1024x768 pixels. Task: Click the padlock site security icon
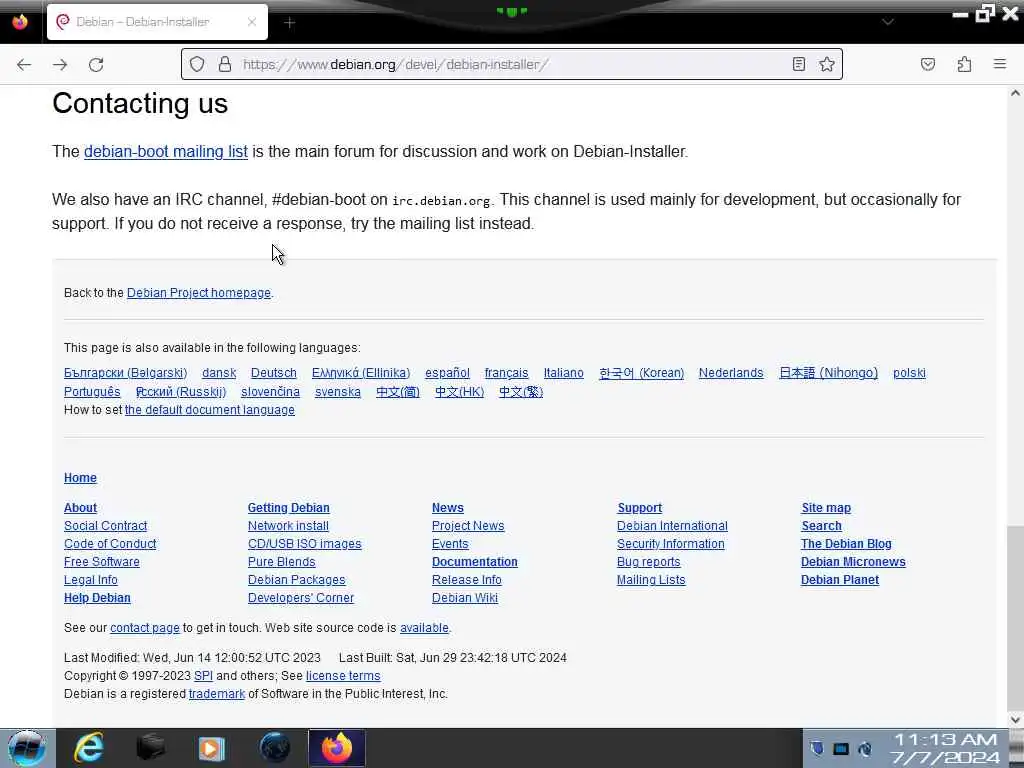click(225, 64)
